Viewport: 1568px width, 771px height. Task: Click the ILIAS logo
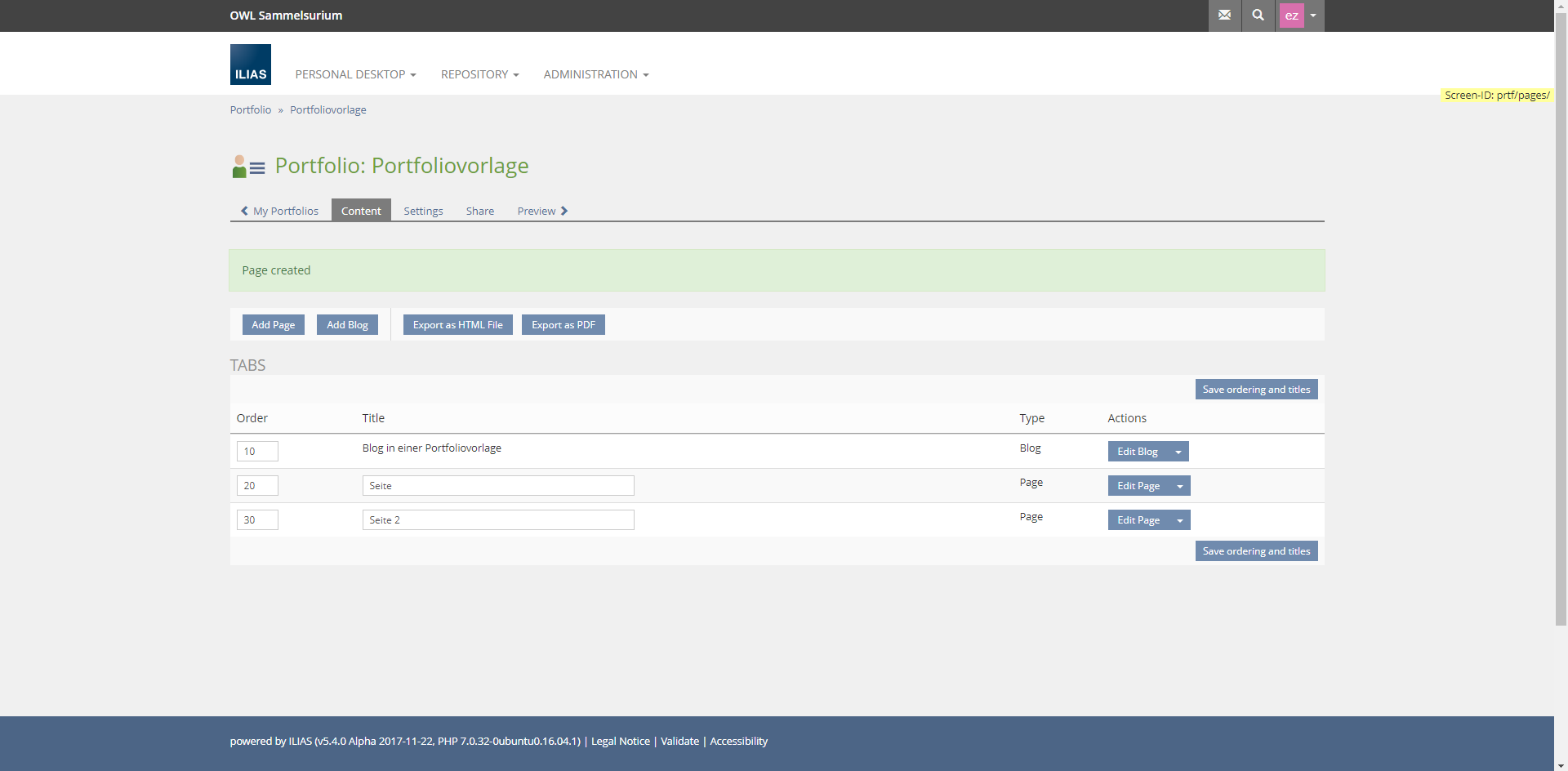250,65
